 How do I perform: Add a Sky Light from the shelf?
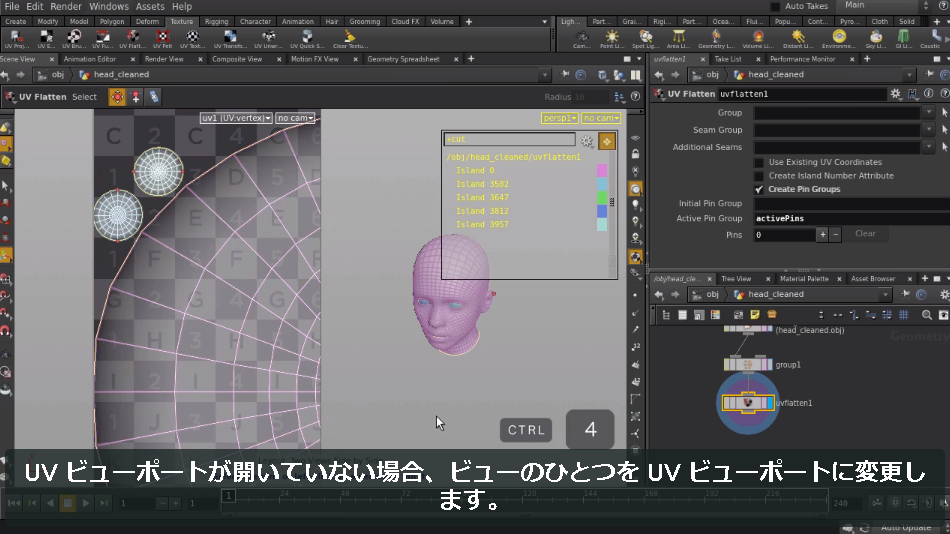coord(875,39)
